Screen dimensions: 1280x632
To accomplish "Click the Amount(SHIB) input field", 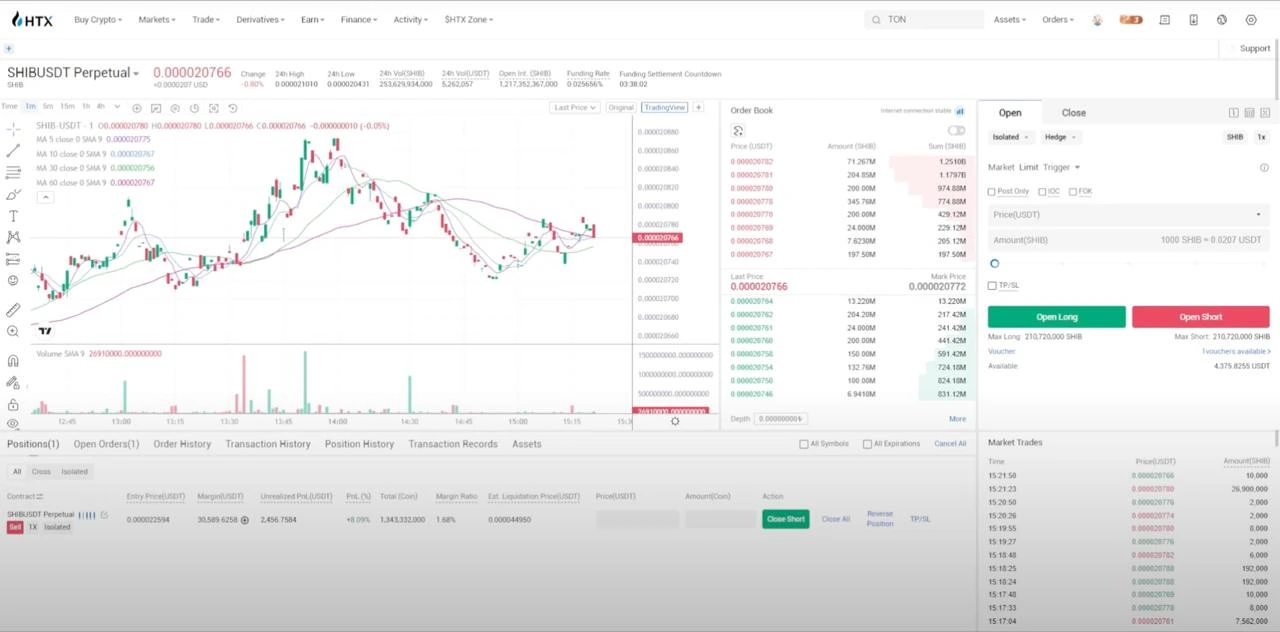I will pos(1128,240).
